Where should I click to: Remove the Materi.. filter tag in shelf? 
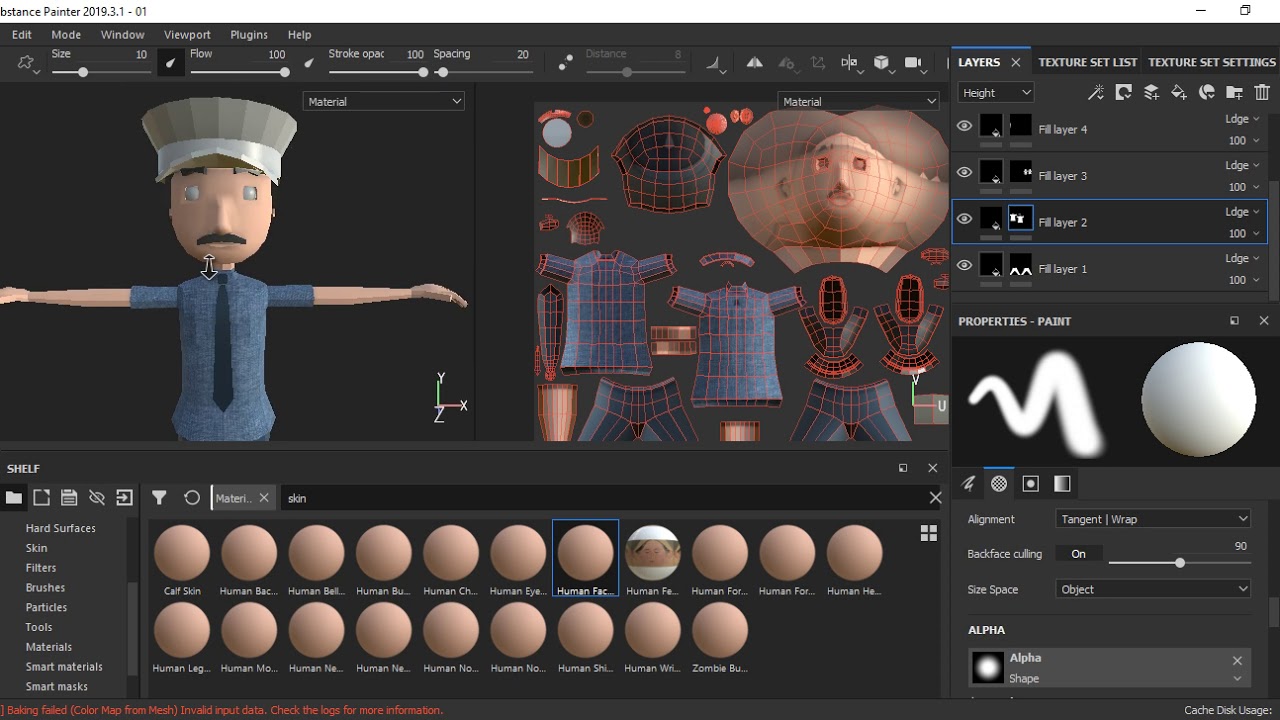(x=264, y=498)
